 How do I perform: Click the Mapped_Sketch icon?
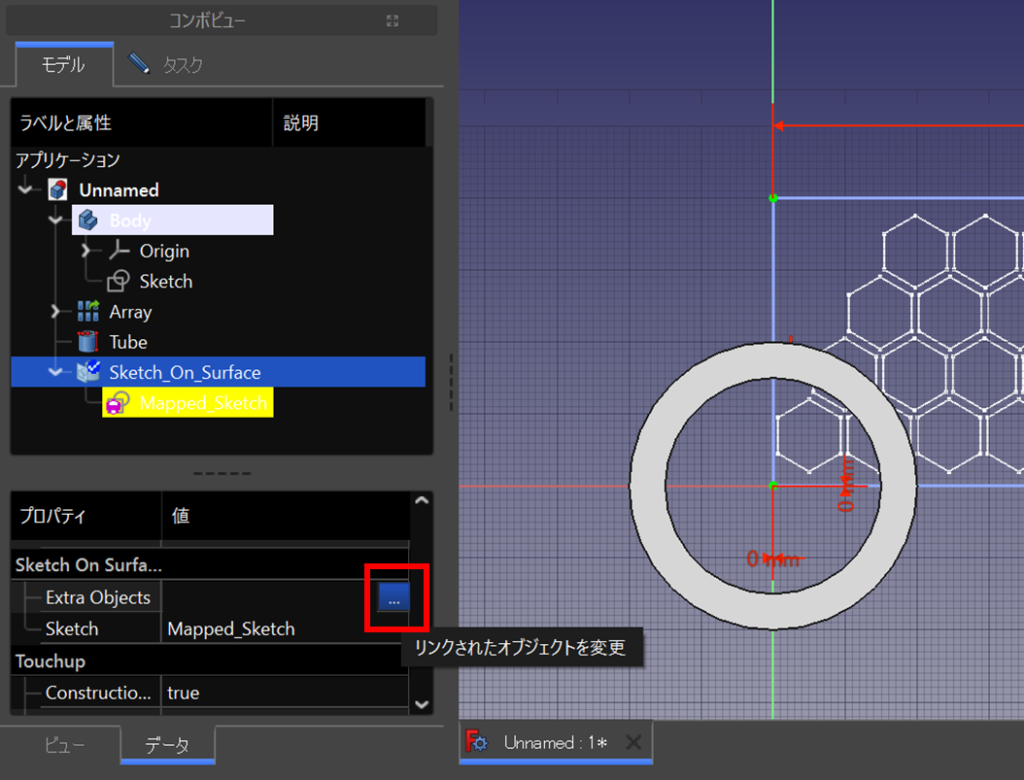(x=118, y=402)
